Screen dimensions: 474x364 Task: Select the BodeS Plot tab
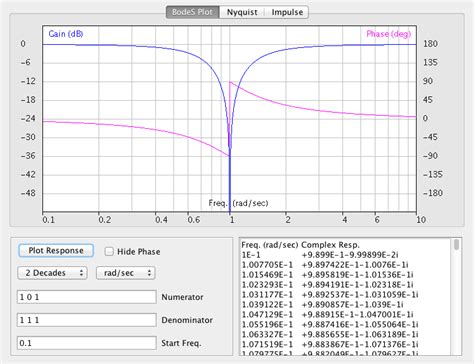coord(192,12)
